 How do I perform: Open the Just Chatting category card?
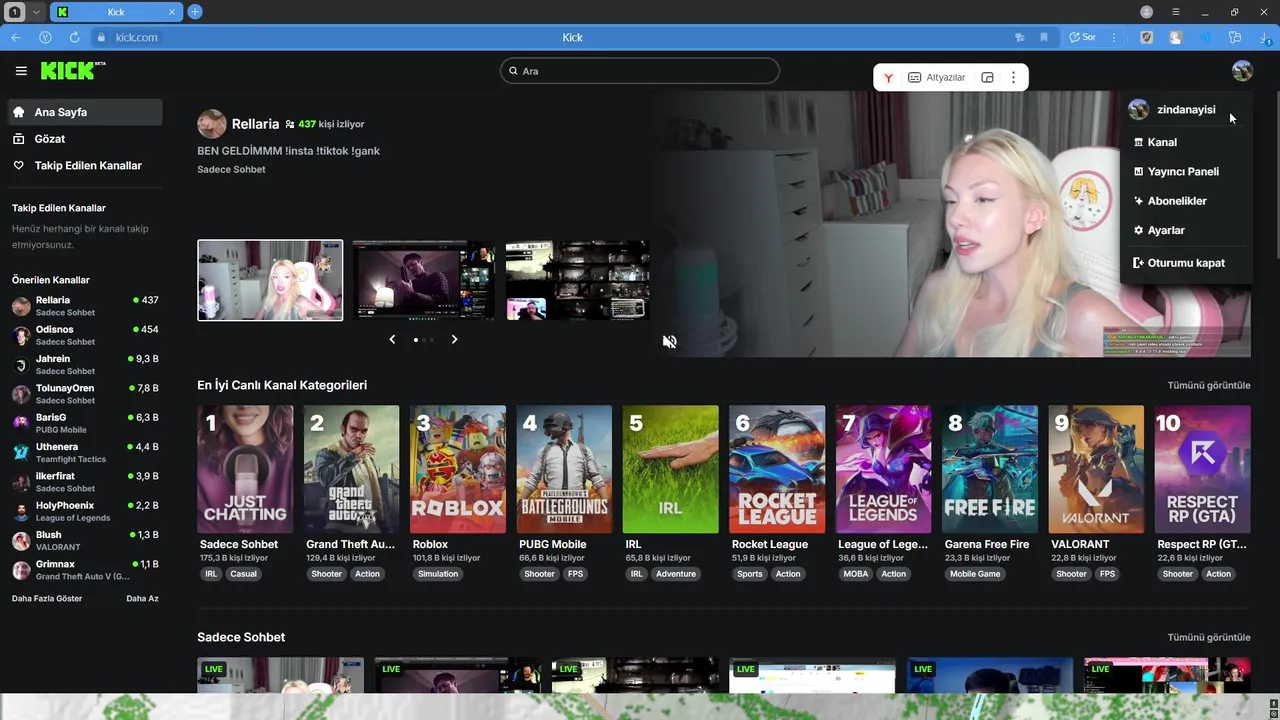coord(245,469)
